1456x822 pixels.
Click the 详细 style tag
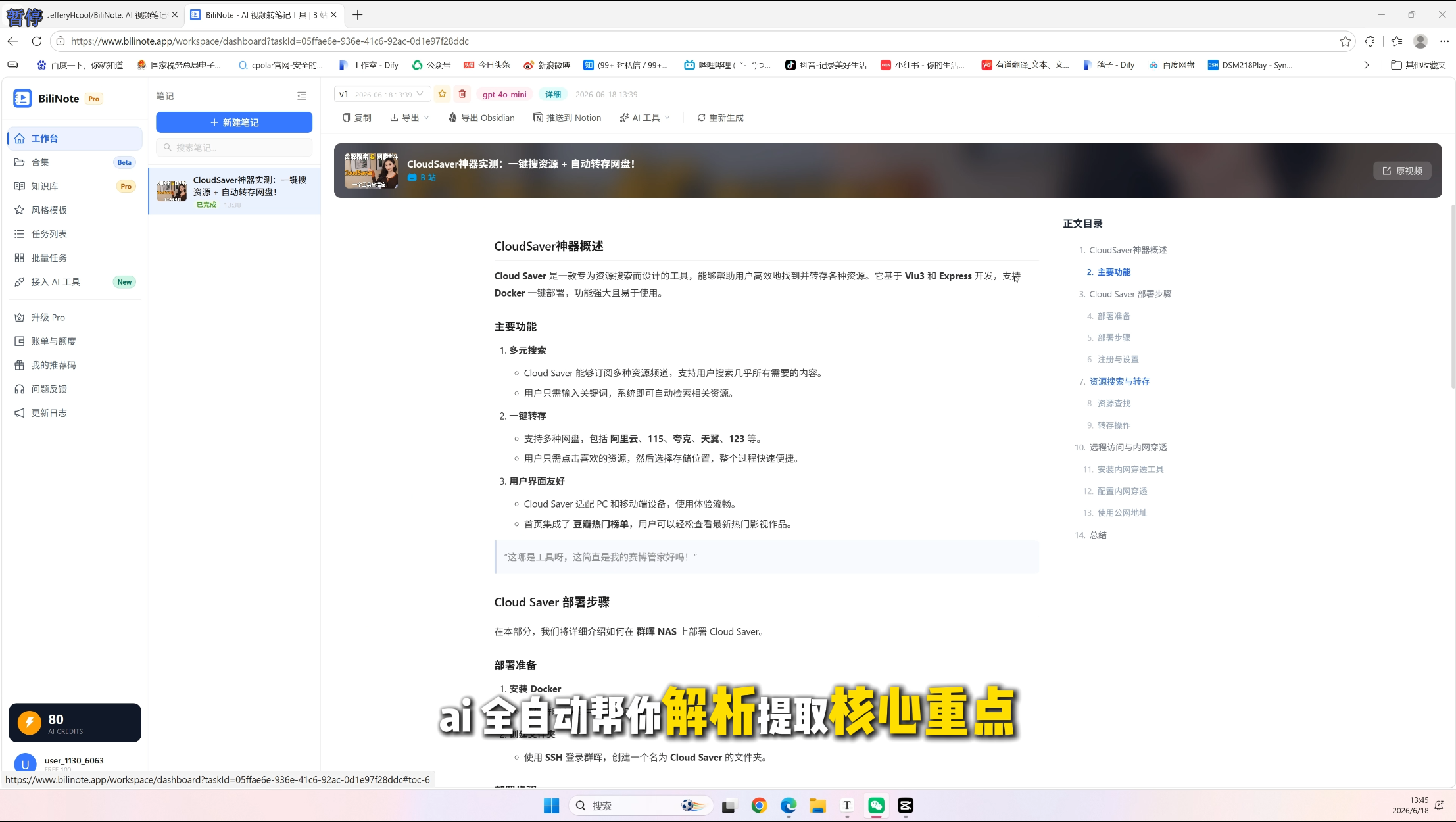point(553,94)
